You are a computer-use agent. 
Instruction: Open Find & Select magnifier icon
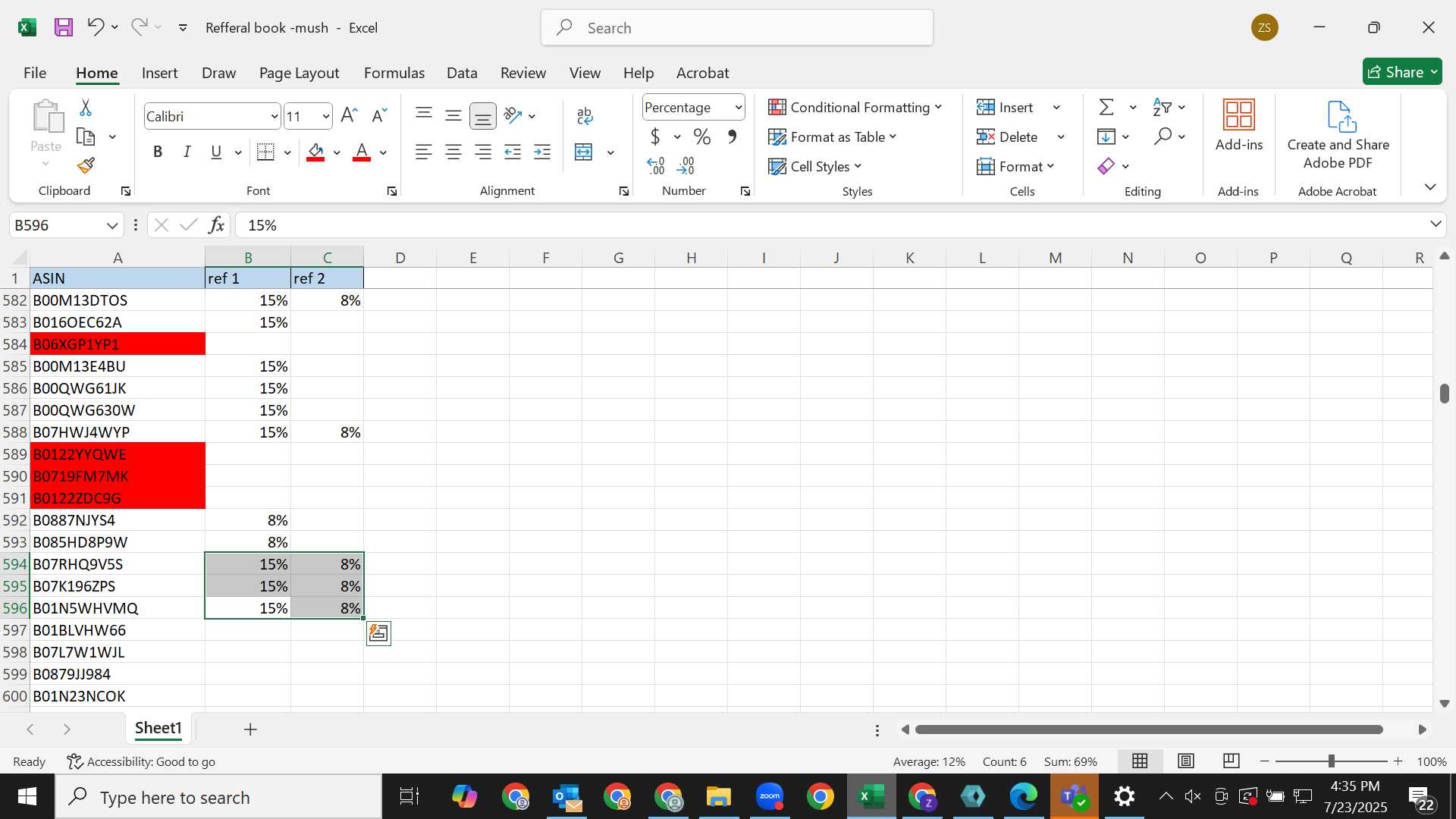pos(1163,136)
